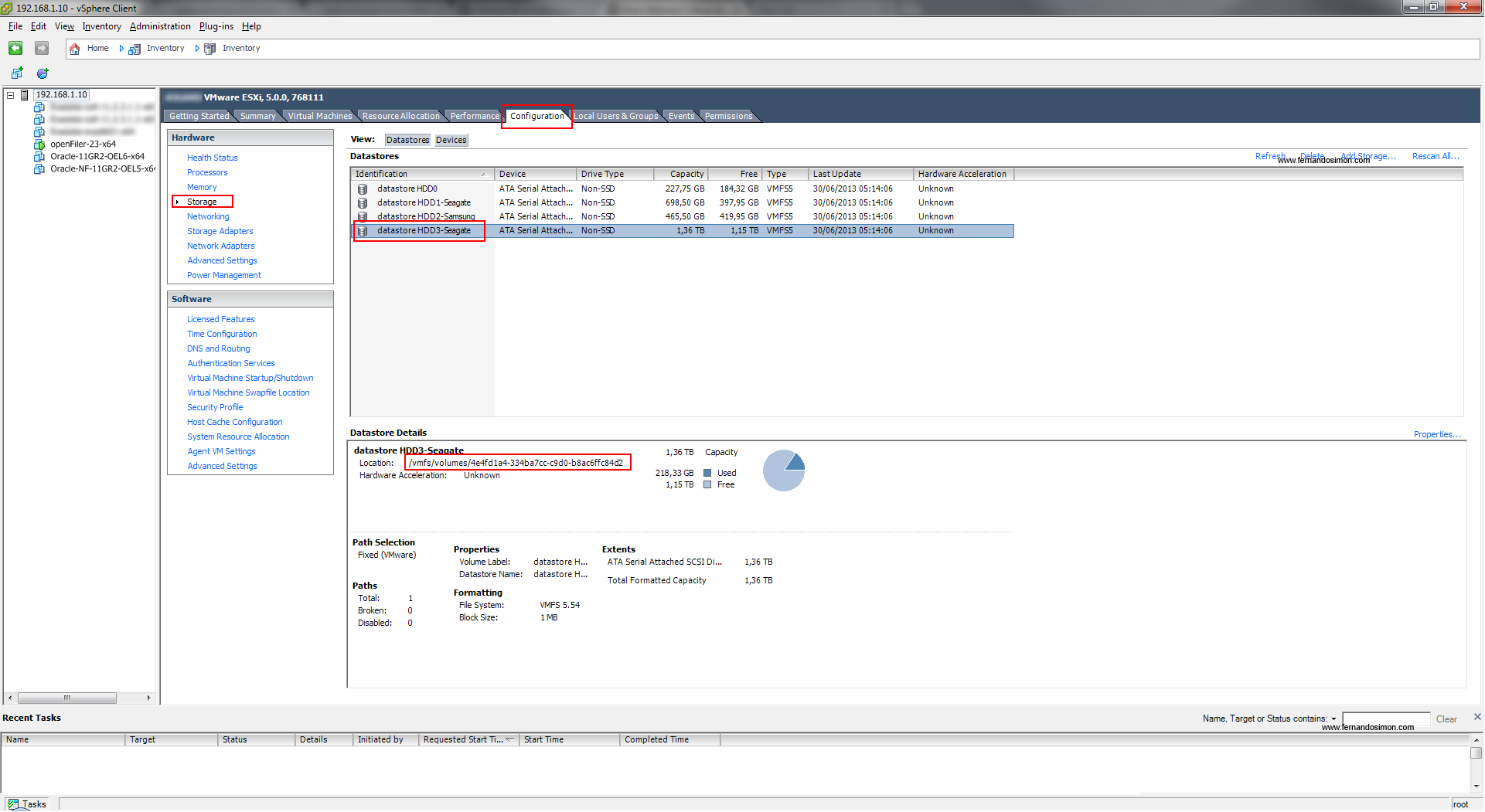
Task: Click the Recent Tasks filter input field
Action: pos(1386,719)
